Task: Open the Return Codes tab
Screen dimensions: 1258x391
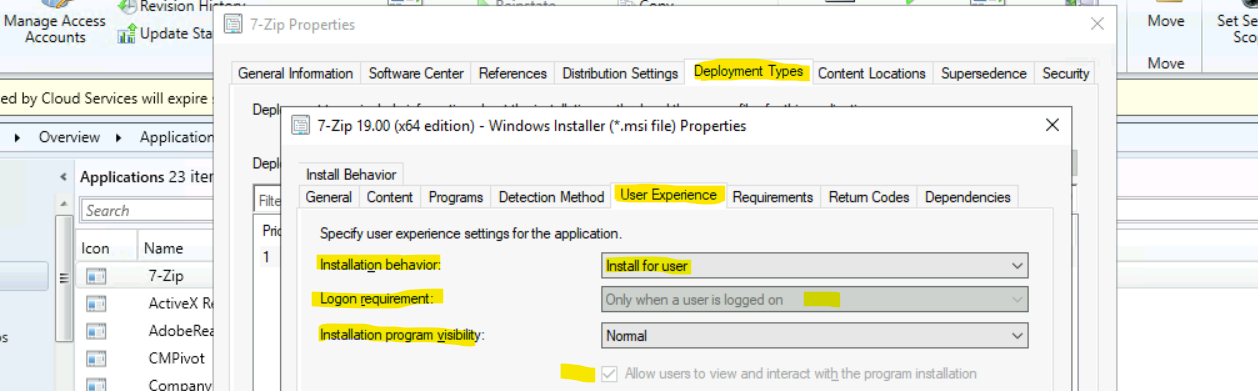Action: click(869, 197)
